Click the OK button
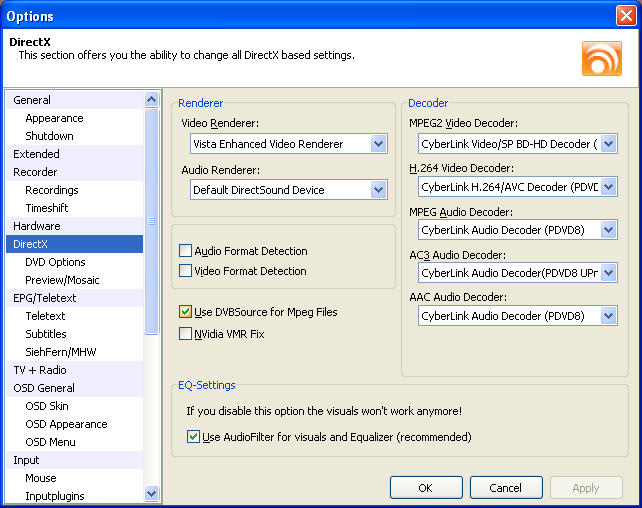This screenshot has height=508, width=642. coord(426,488)
